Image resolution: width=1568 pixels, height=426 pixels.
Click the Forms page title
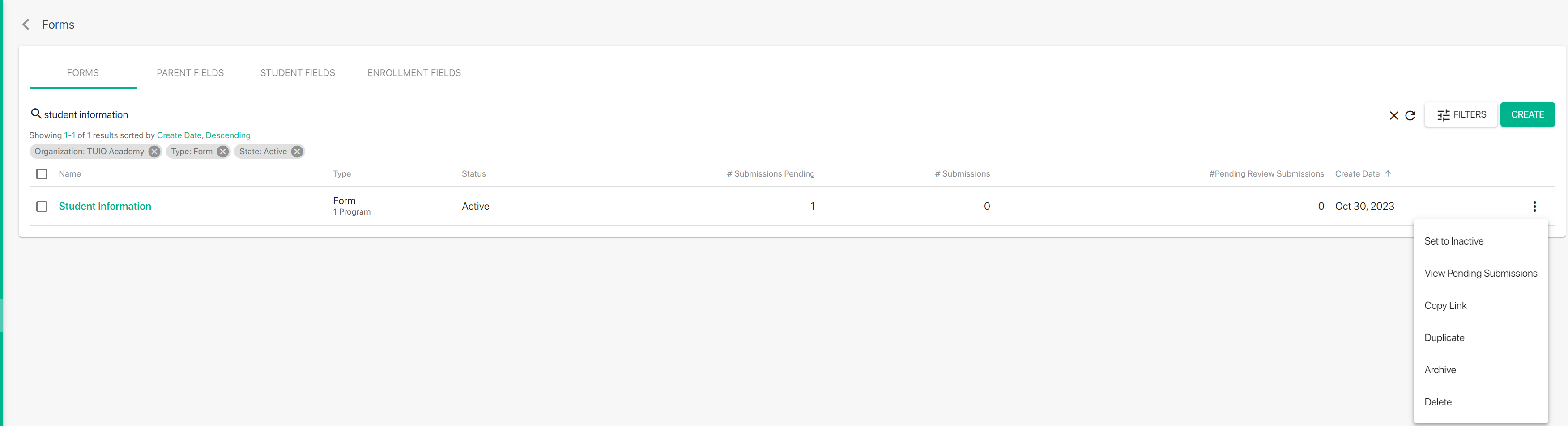point(58,24)
